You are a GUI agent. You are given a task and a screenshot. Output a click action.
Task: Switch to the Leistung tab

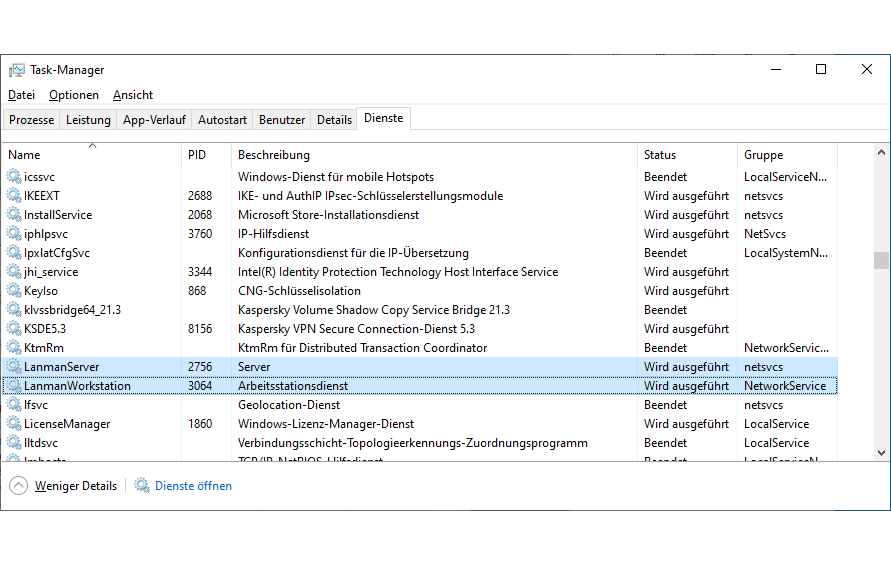(x=88, y=120)
